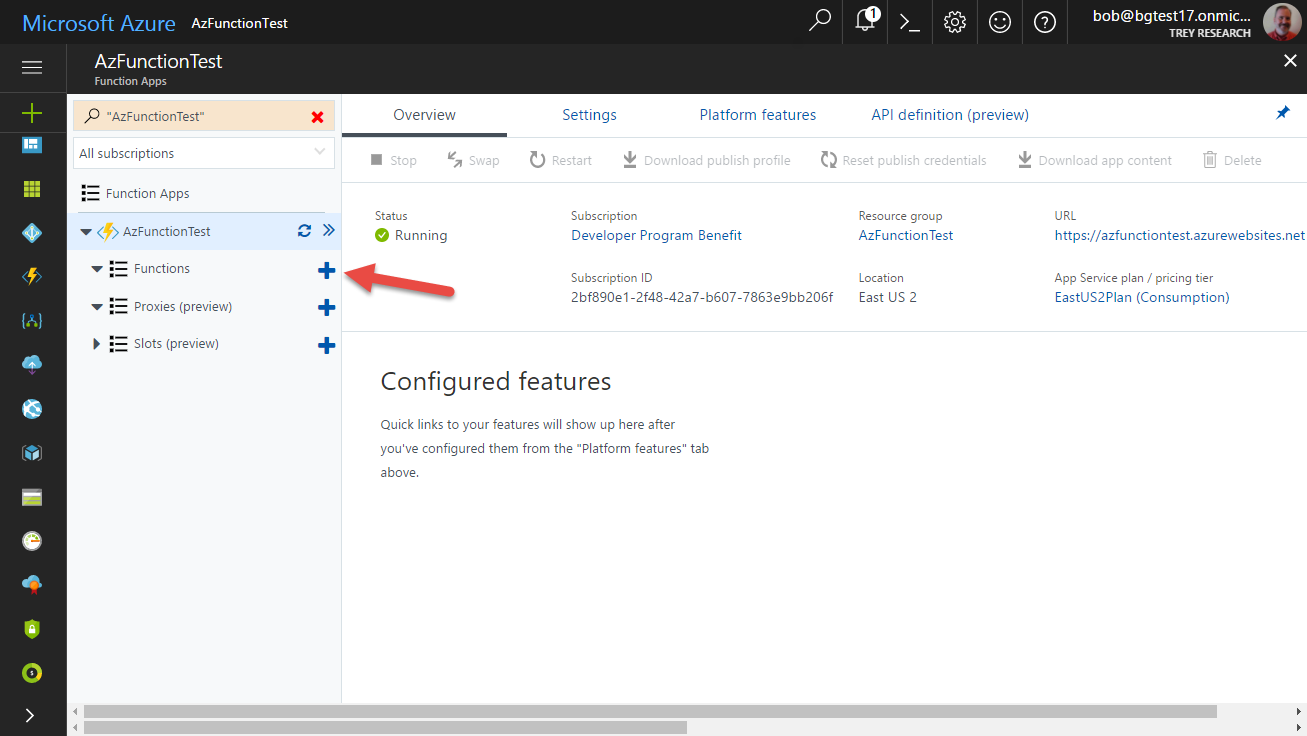Add a new slot with the plus
Image resolution: width=1307 pixels, height=736 pixels.
tap(326, 345)
